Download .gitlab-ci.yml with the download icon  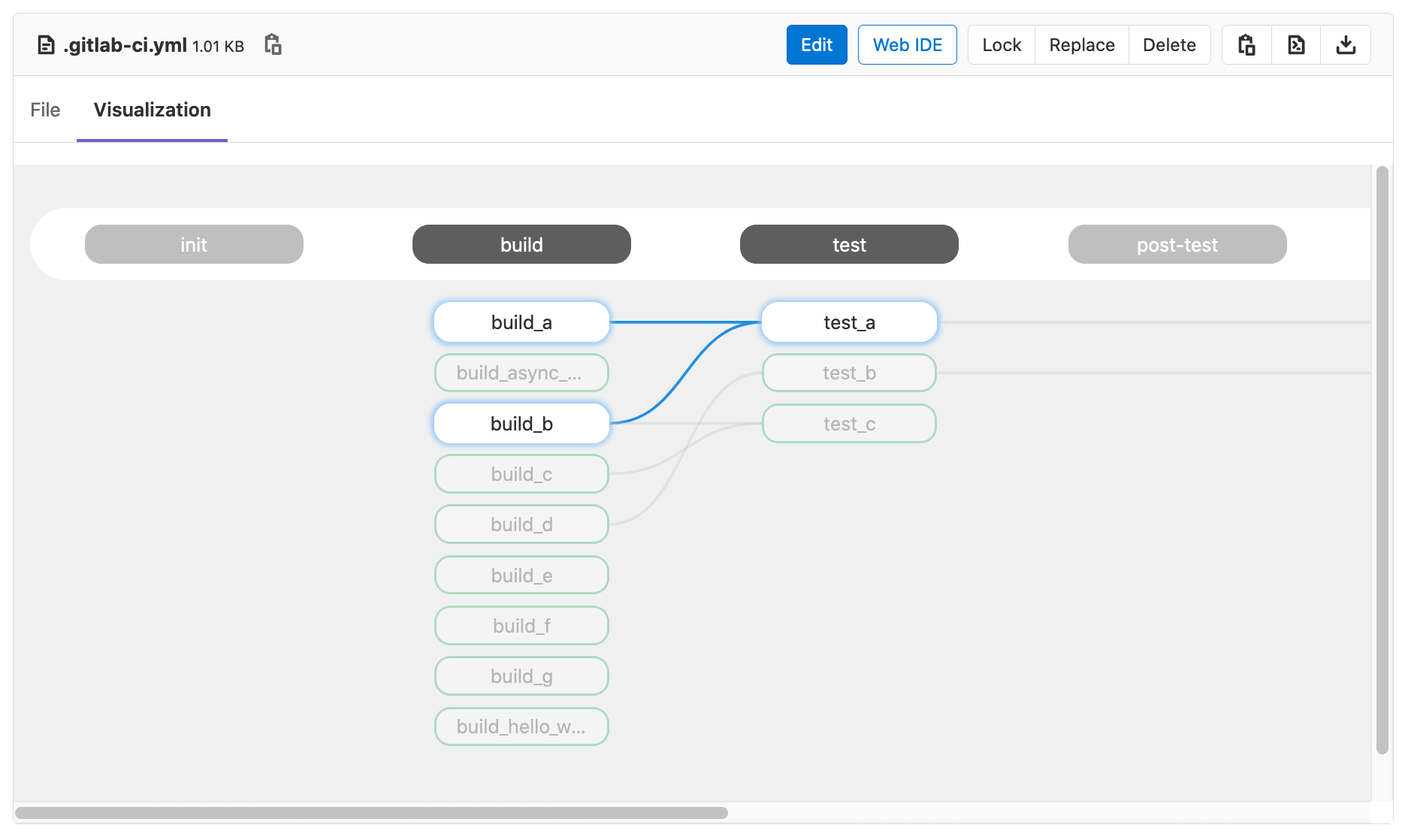pyautogui.click(x=1346, y=44)
